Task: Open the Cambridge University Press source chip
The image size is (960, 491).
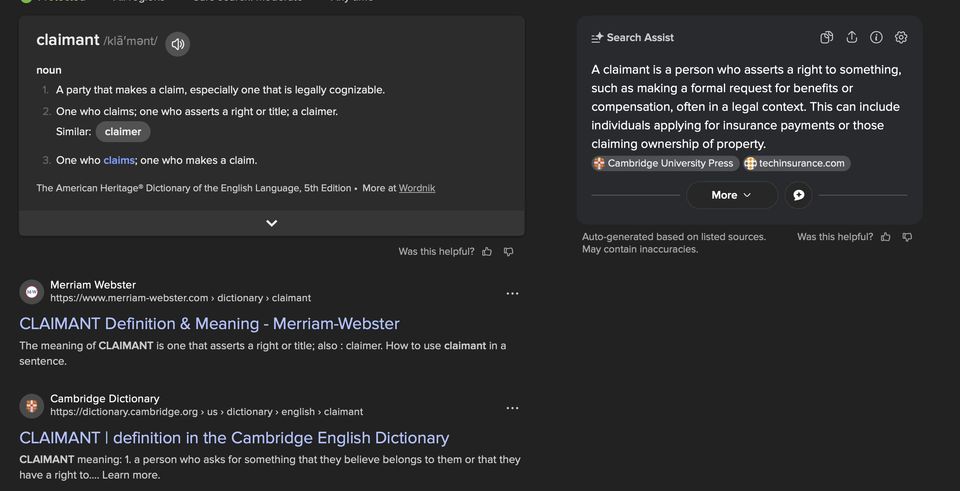Action: pos(666,163)
